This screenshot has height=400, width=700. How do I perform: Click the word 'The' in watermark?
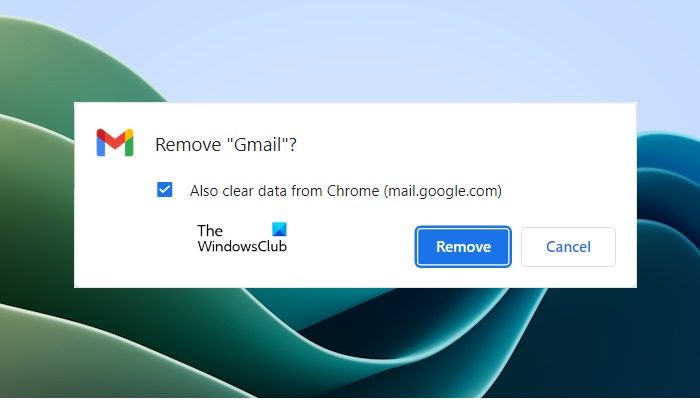pyautogui.click(x=210, y=230)
